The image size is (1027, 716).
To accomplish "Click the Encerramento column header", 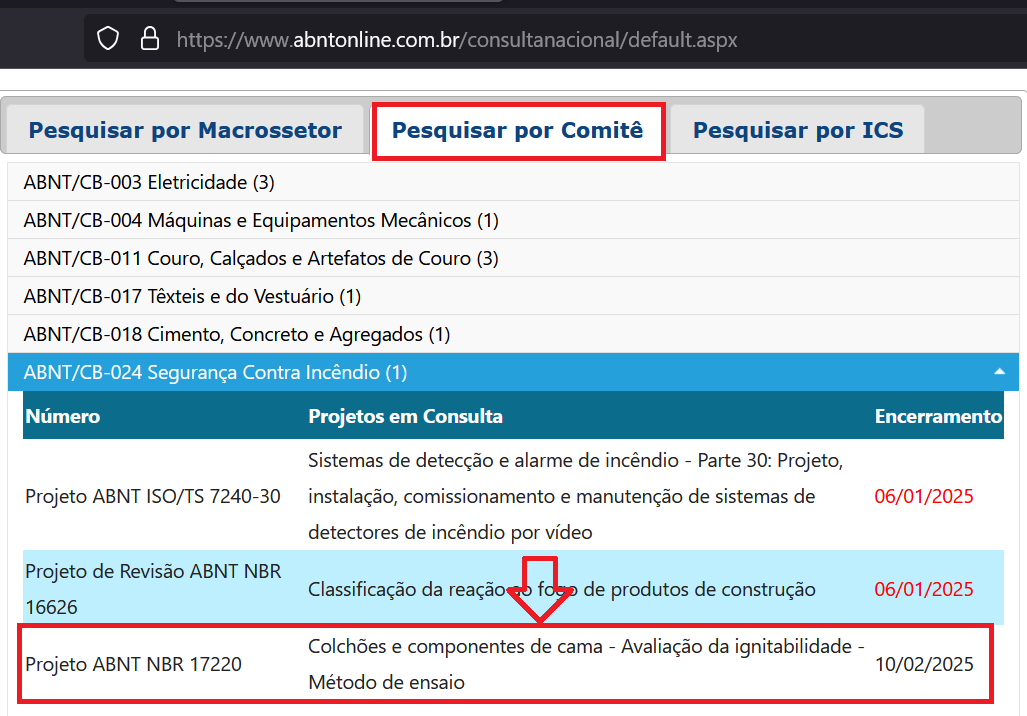I will click(x=938, y=416).
